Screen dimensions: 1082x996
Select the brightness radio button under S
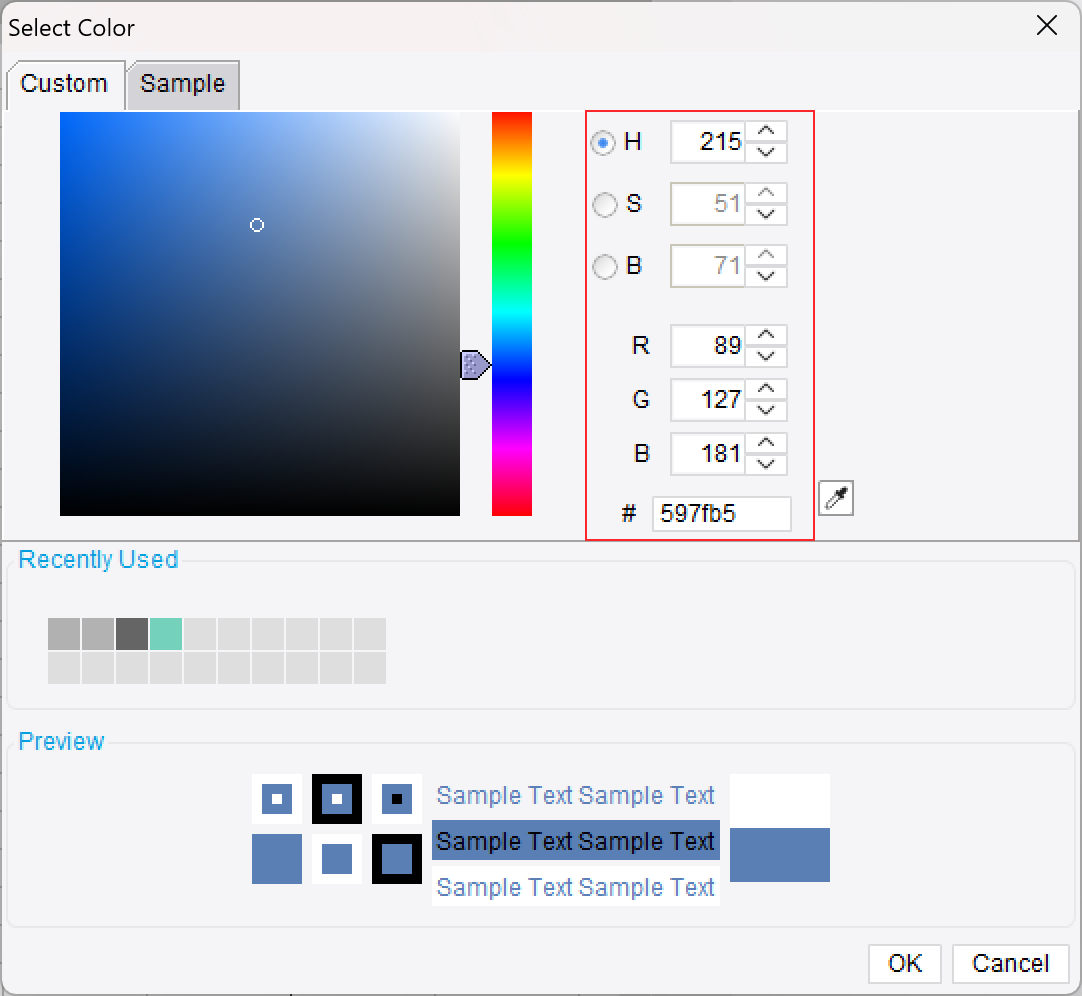point(604,266)
